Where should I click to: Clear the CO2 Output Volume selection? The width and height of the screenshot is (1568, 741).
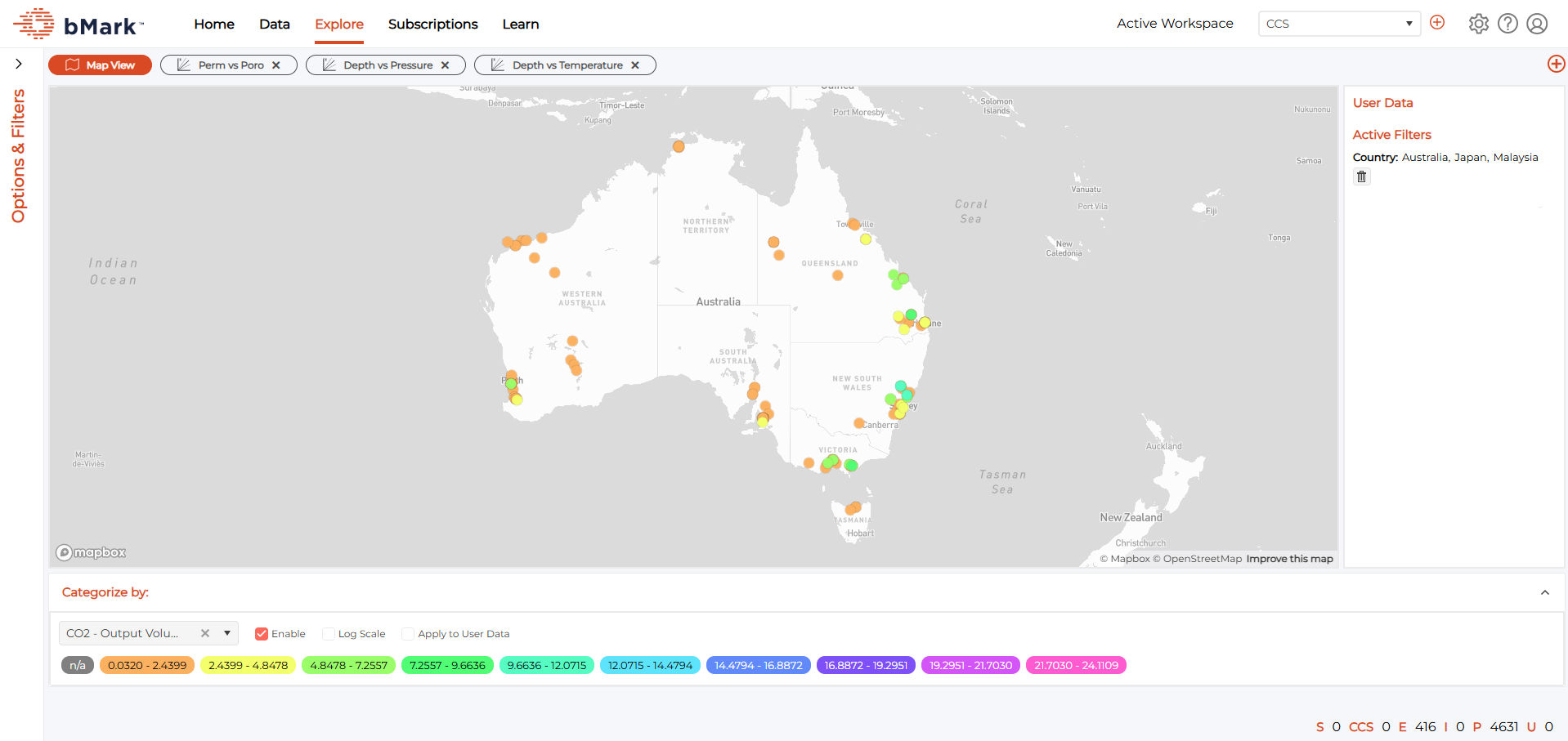pyautogui.click(x=205, y=633)
